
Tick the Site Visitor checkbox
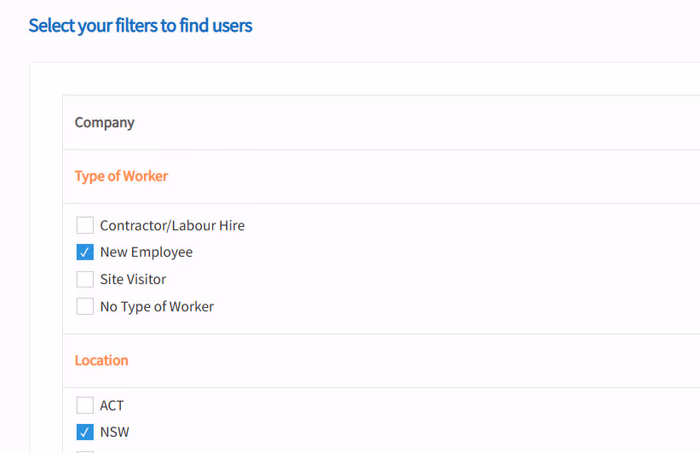[85, 279]
